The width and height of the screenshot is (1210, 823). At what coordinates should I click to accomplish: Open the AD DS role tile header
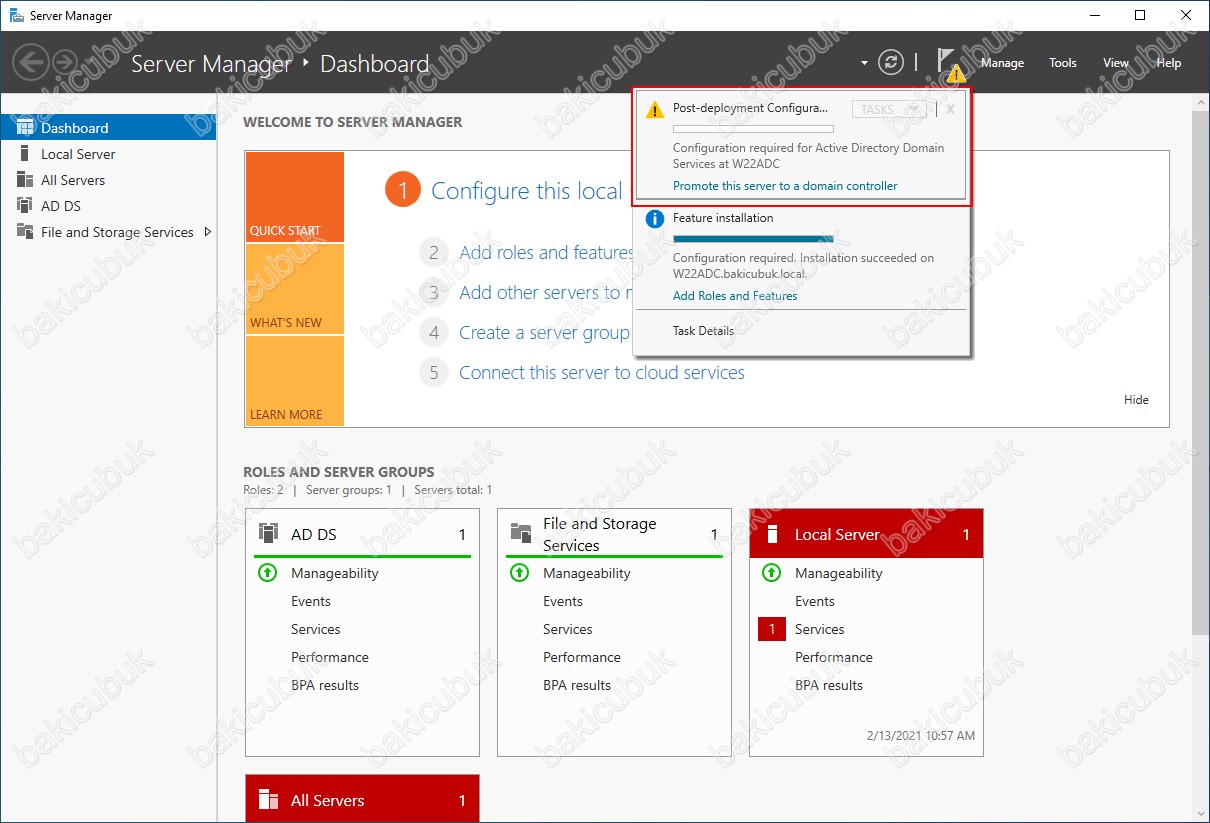click(362, 535)
